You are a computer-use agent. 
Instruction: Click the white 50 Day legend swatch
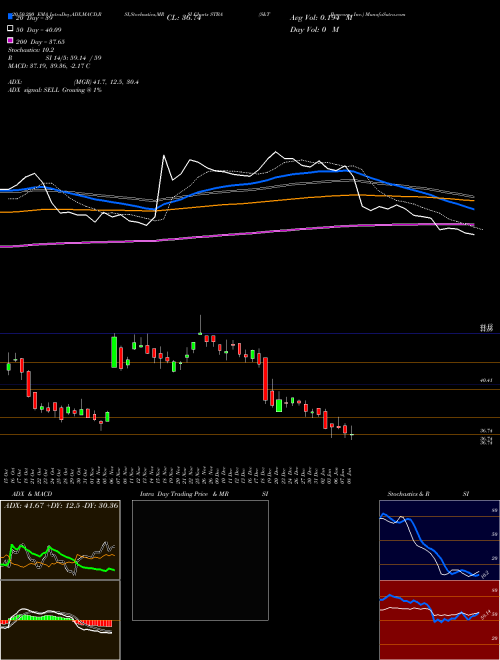[x=11, y=28]
